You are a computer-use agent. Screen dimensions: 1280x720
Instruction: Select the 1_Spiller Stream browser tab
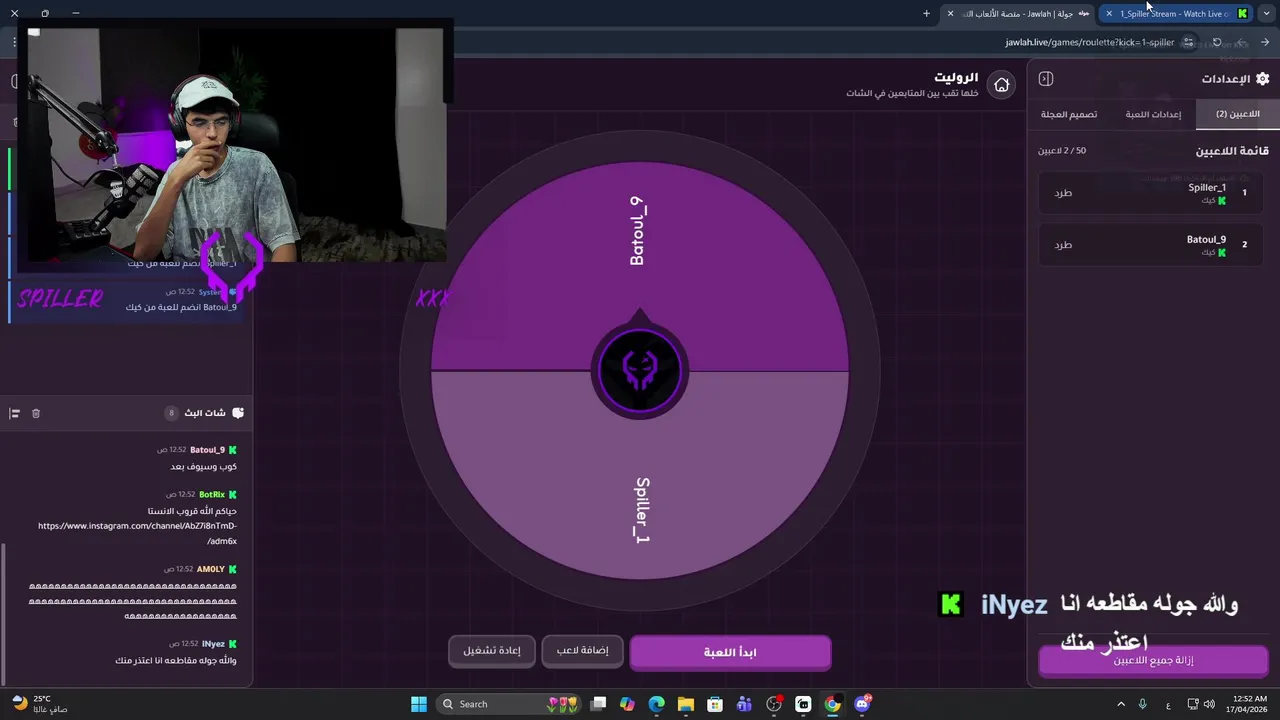pos(1175,14)
